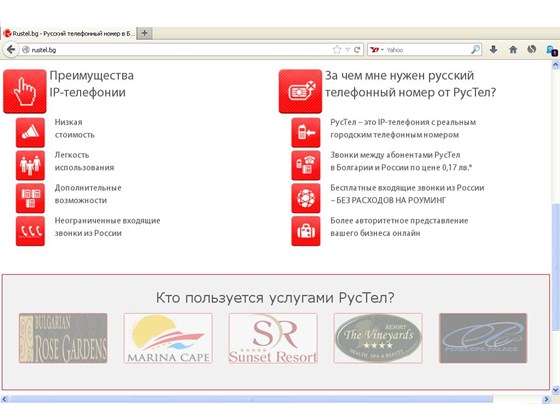
Task: Click the briefcase авторитетное представление icon
Action: pos(306,231)
